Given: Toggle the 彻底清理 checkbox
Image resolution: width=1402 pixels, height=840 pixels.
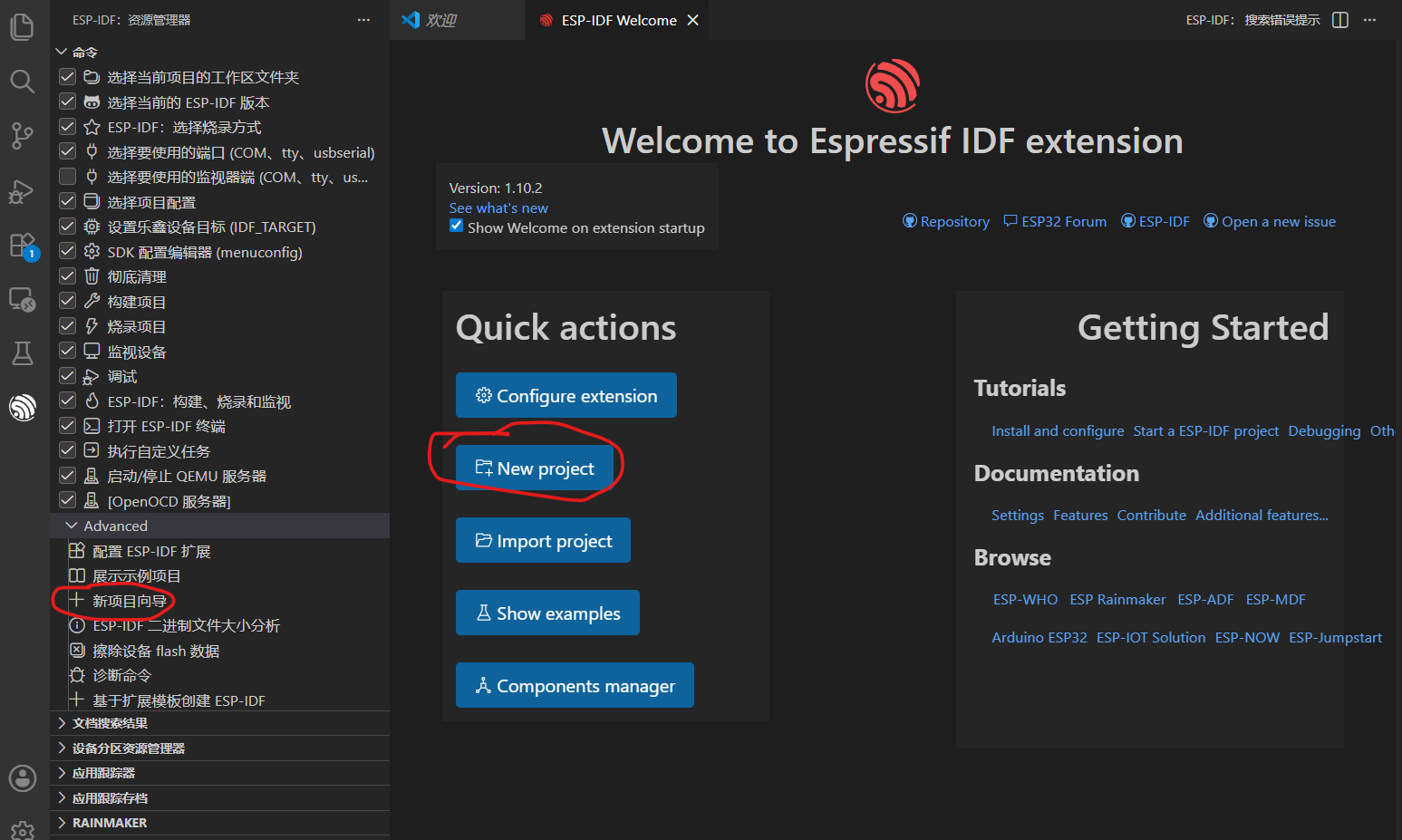Looking at the screenshot, I should click(x=67, y=276).
